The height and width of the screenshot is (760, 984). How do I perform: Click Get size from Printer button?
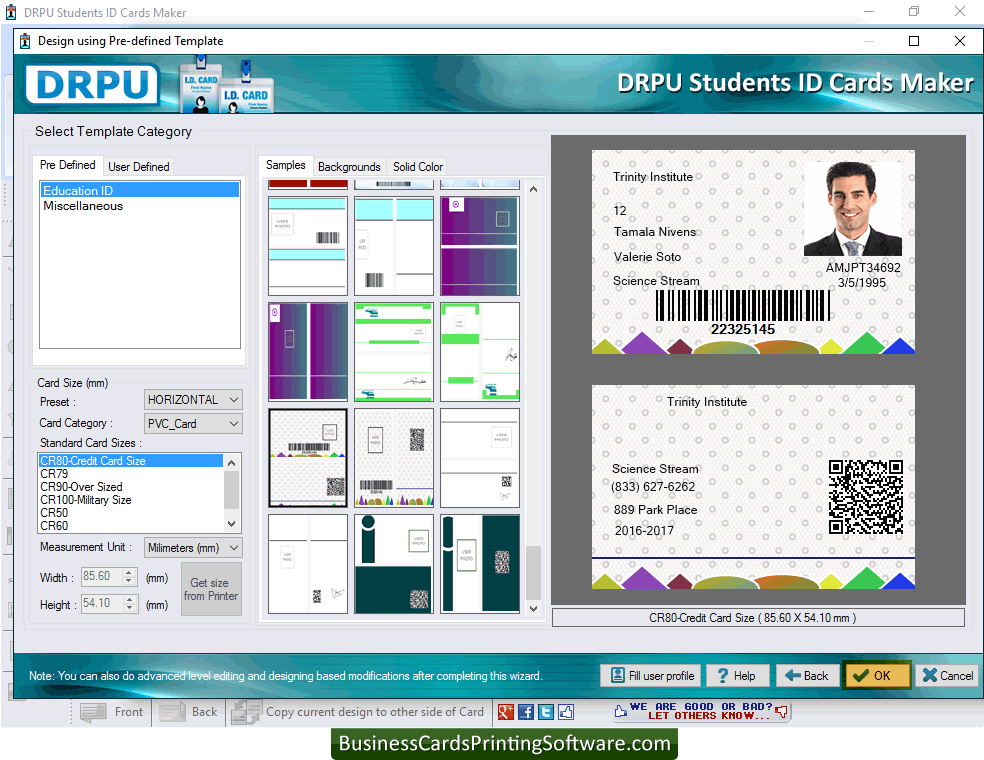click(x=211, y=589)
